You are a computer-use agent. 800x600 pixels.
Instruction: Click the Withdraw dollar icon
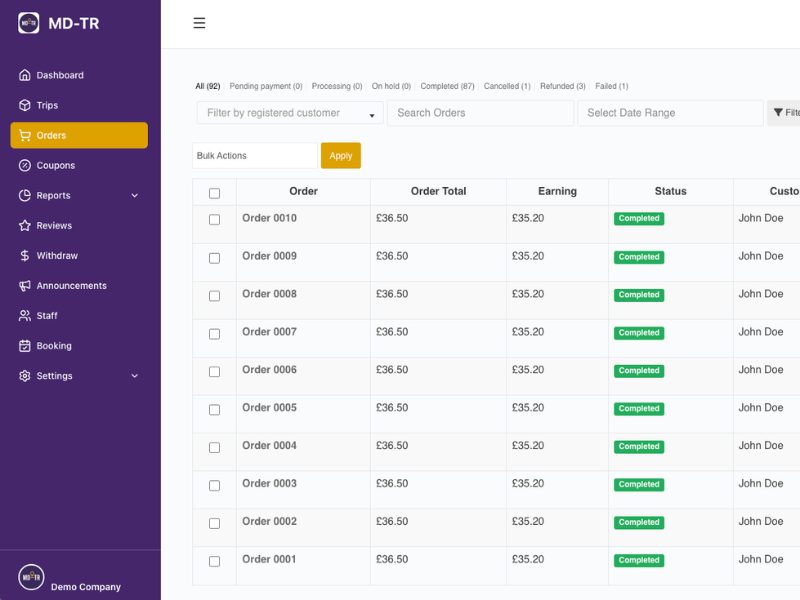pyautogui.click(x=24, y=256)
